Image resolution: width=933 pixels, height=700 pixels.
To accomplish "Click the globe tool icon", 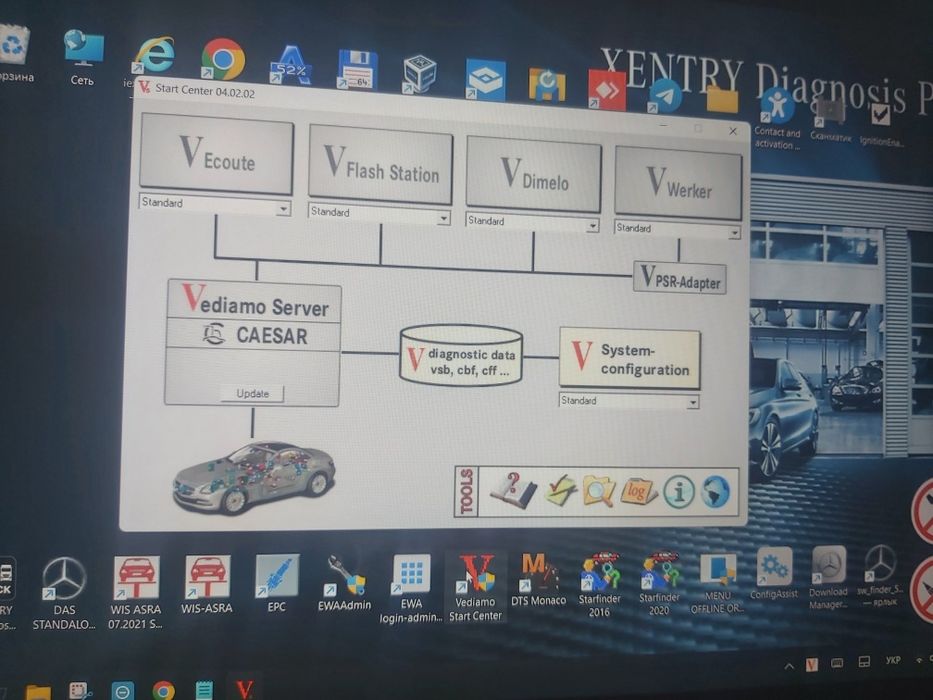I will pyautogui.click(x=715, y=492).
